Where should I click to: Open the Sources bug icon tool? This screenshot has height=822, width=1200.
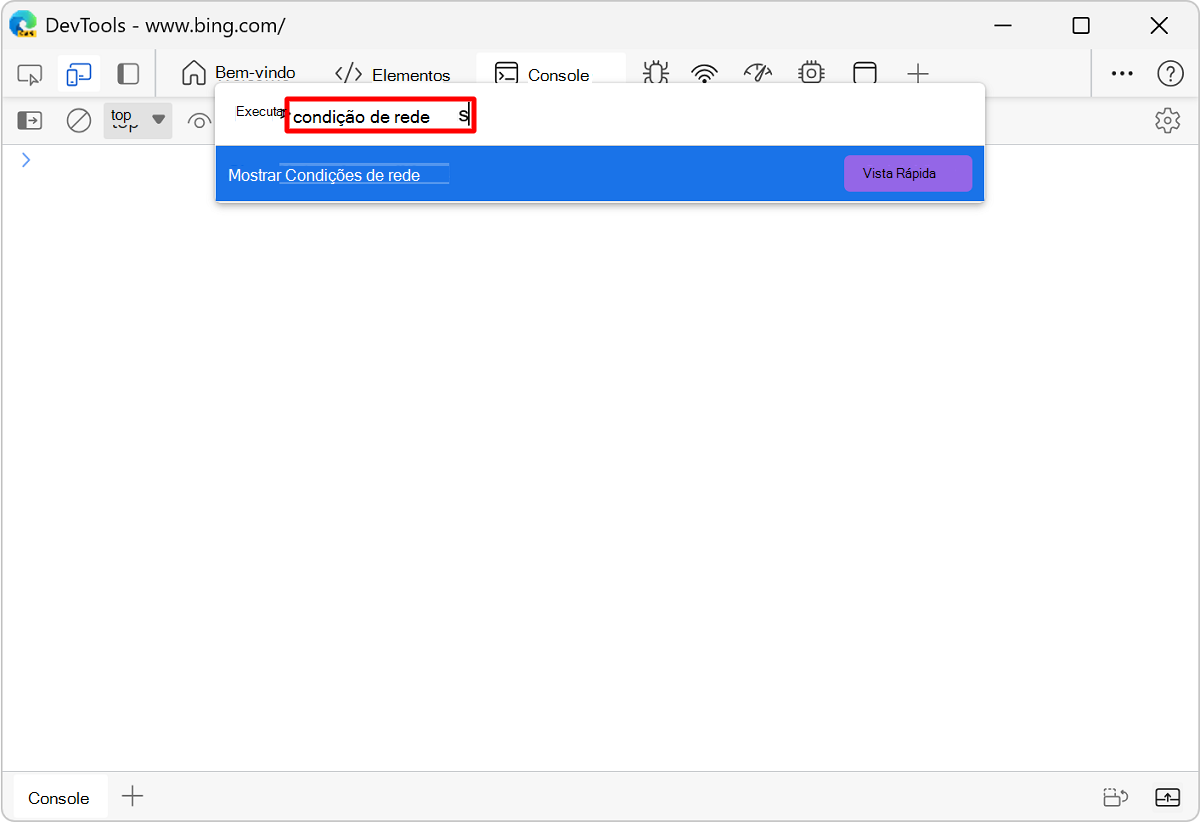[x=656, y=74]
